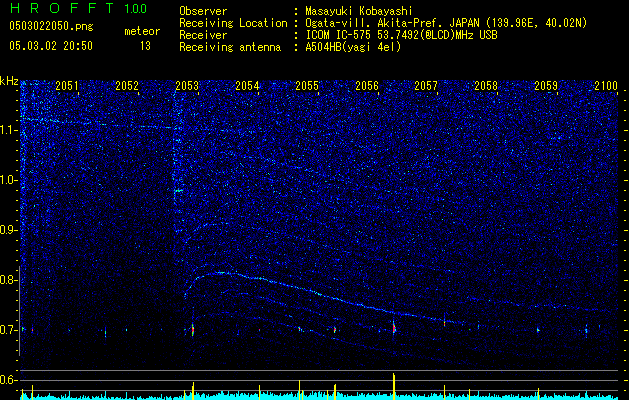Click the HROFFT 1.0.0 title text
629x400 pixels.
click(78, 8)
